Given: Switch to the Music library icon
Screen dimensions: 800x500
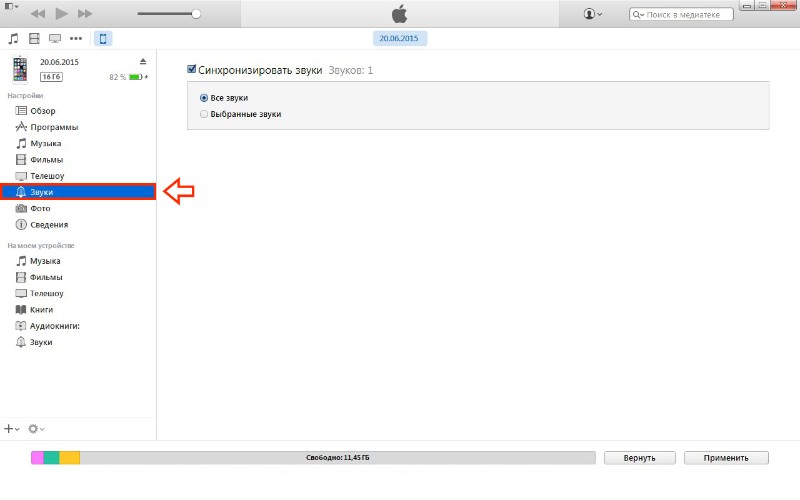Looking at the screenshot, I should tap(14, 38).
